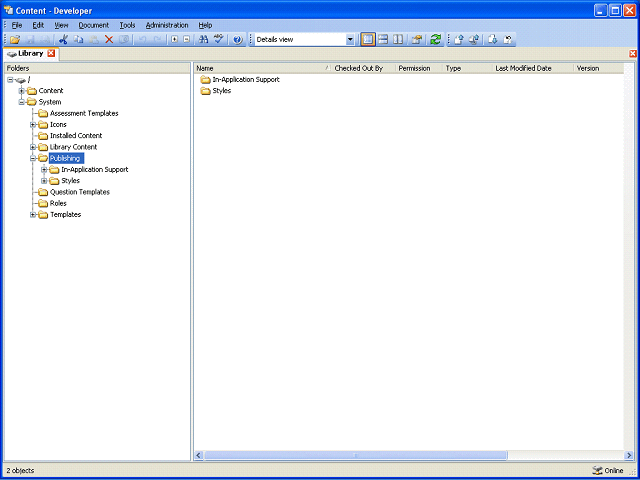The width and height of the screenshot is (640, 480).
Task: Open the Help menu
Action: pos(205,25)
